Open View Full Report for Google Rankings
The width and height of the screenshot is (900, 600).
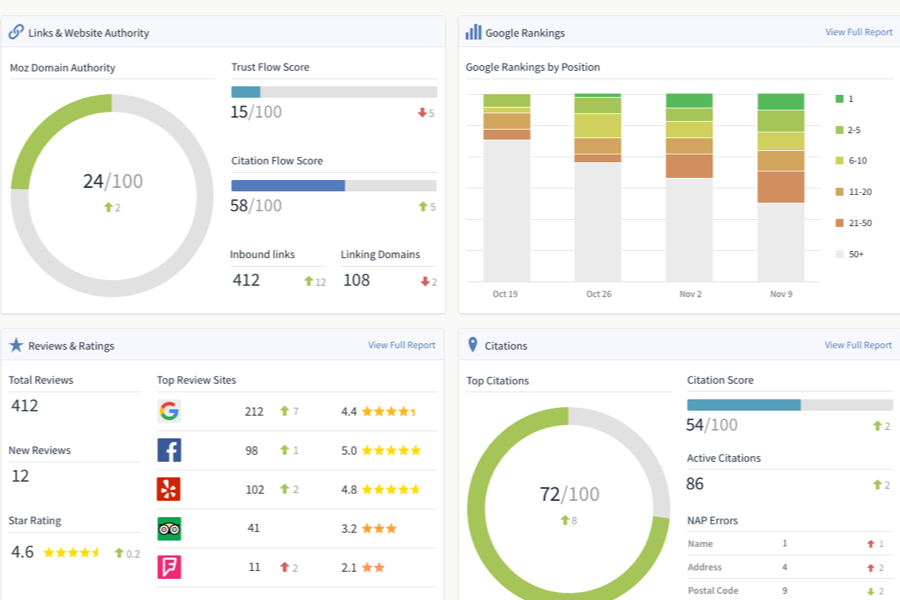[859, 32]
